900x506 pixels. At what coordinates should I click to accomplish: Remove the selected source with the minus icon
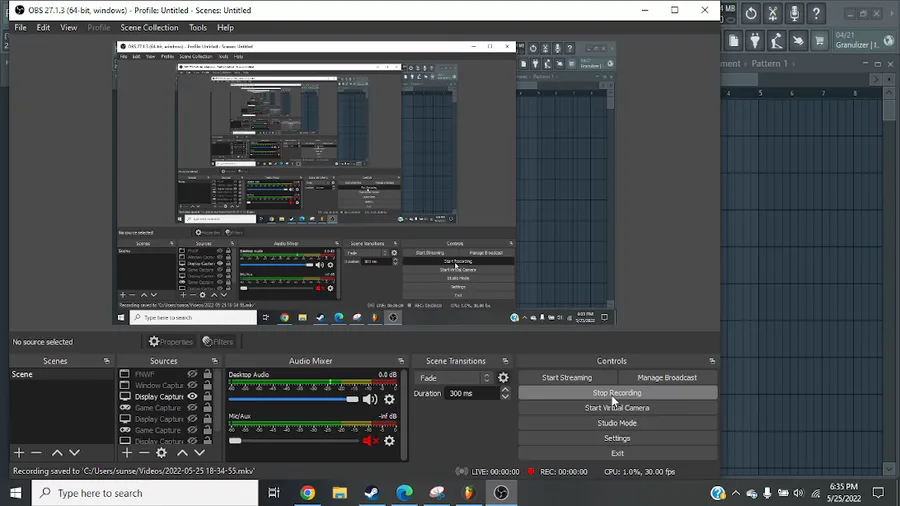coord(144,453)
